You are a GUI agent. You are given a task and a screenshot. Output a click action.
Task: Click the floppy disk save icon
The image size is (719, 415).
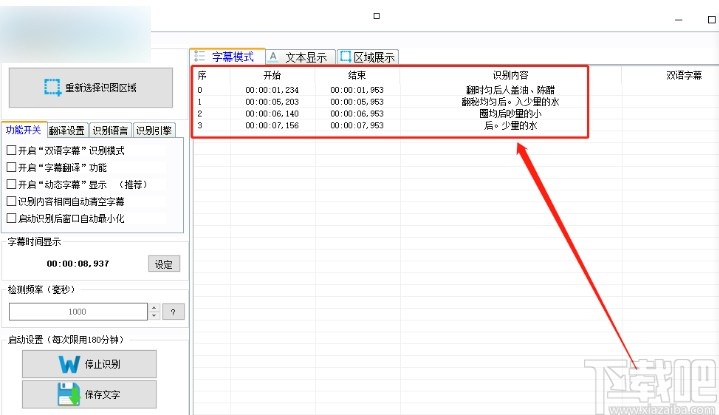point(69,394)
